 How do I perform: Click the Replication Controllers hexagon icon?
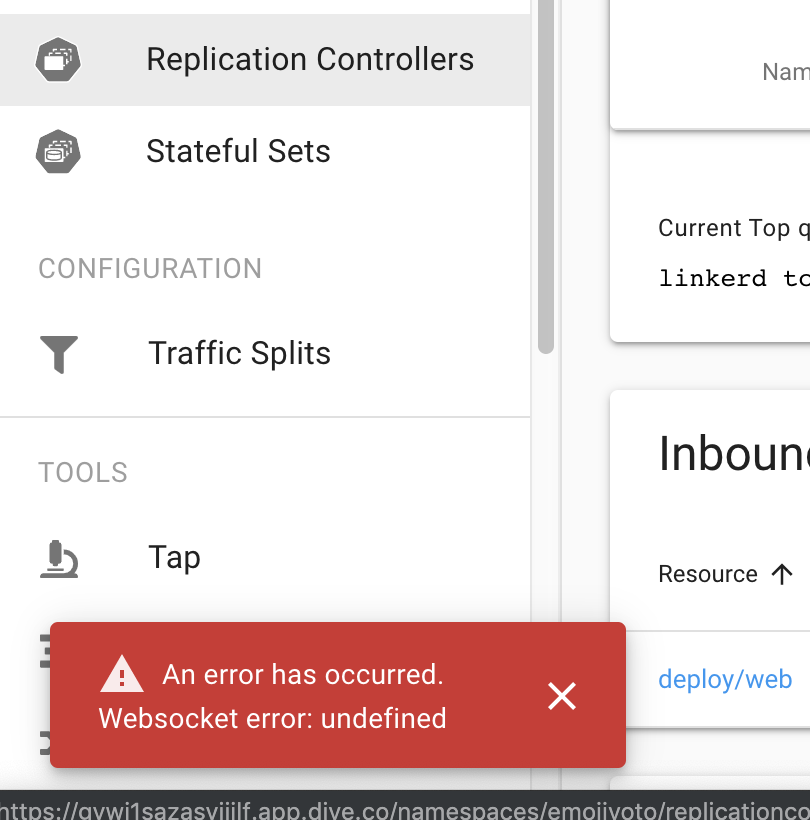click(58, 60)
